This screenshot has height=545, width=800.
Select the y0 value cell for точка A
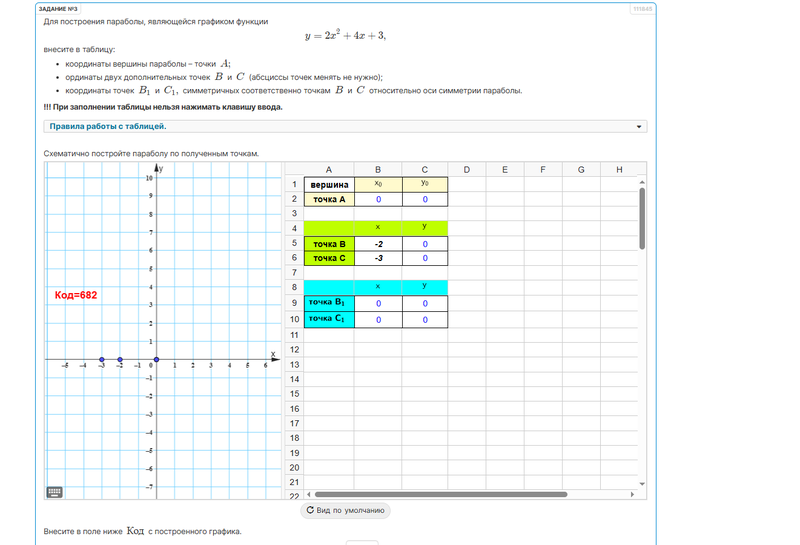(x=425, y=200)
